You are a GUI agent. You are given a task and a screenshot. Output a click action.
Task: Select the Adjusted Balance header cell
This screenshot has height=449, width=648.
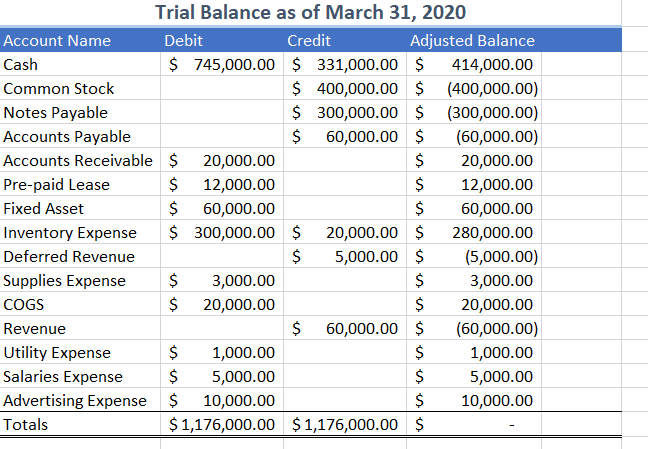pos(474,41)
